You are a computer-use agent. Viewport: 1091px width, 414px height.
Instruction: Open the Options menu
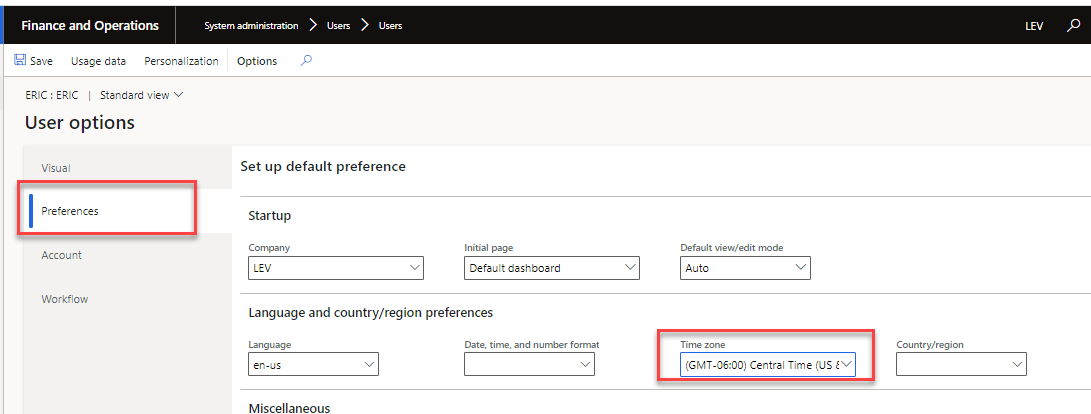point(257,61)
